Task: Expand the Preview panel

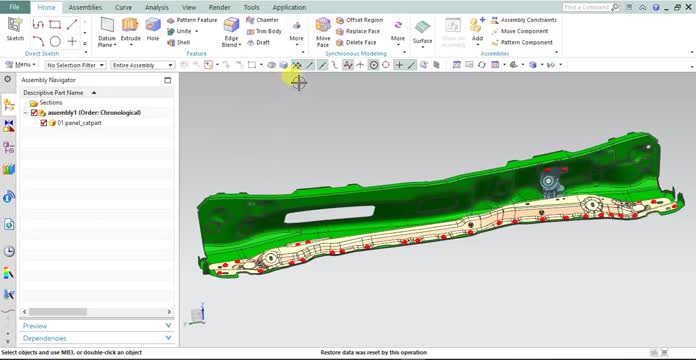Action: [x=97, y=326]
